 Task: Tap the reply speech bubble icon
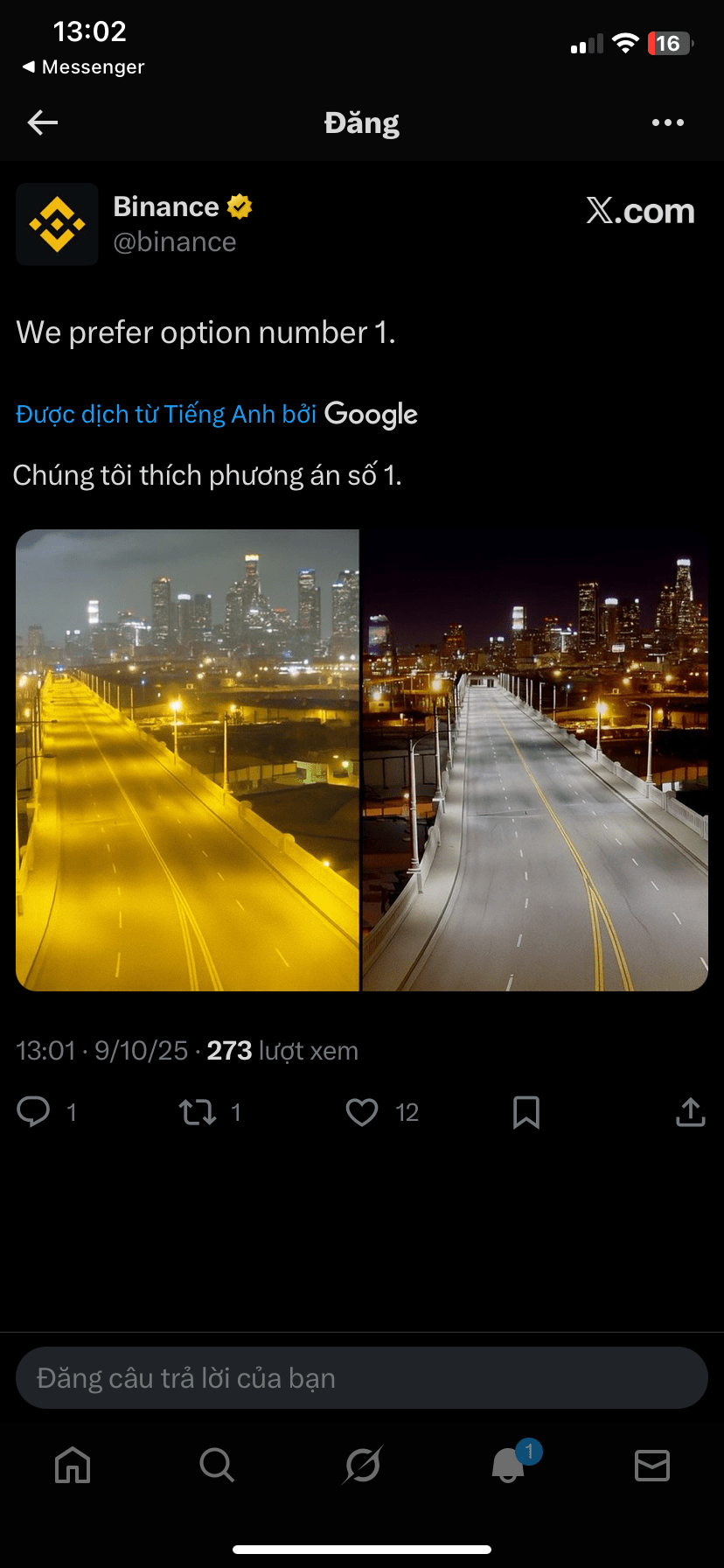pos(33,1111)
